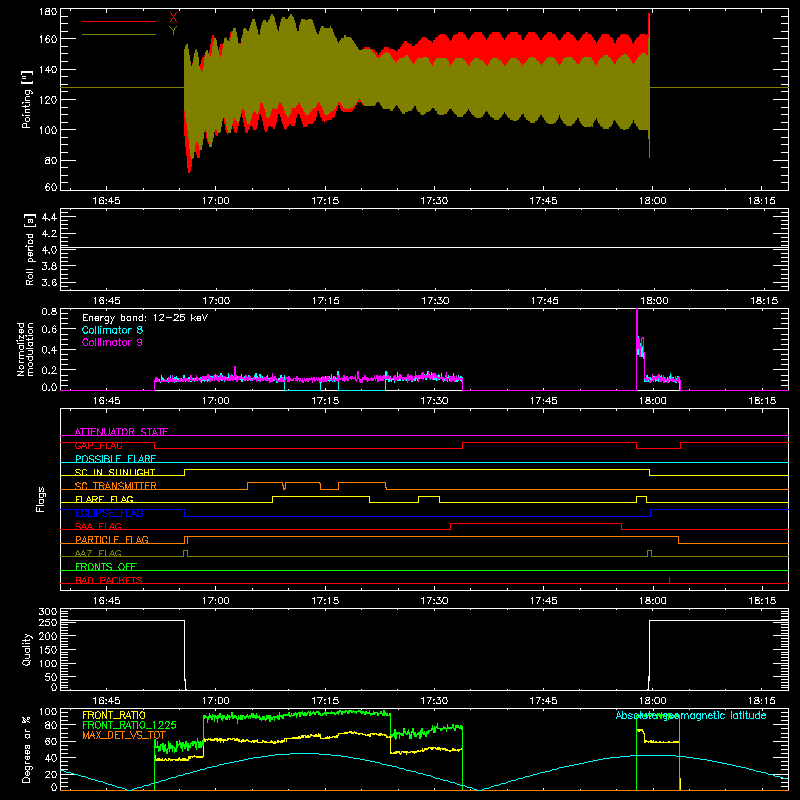Click '16:45' time label under Flags panel

[106, 601]
